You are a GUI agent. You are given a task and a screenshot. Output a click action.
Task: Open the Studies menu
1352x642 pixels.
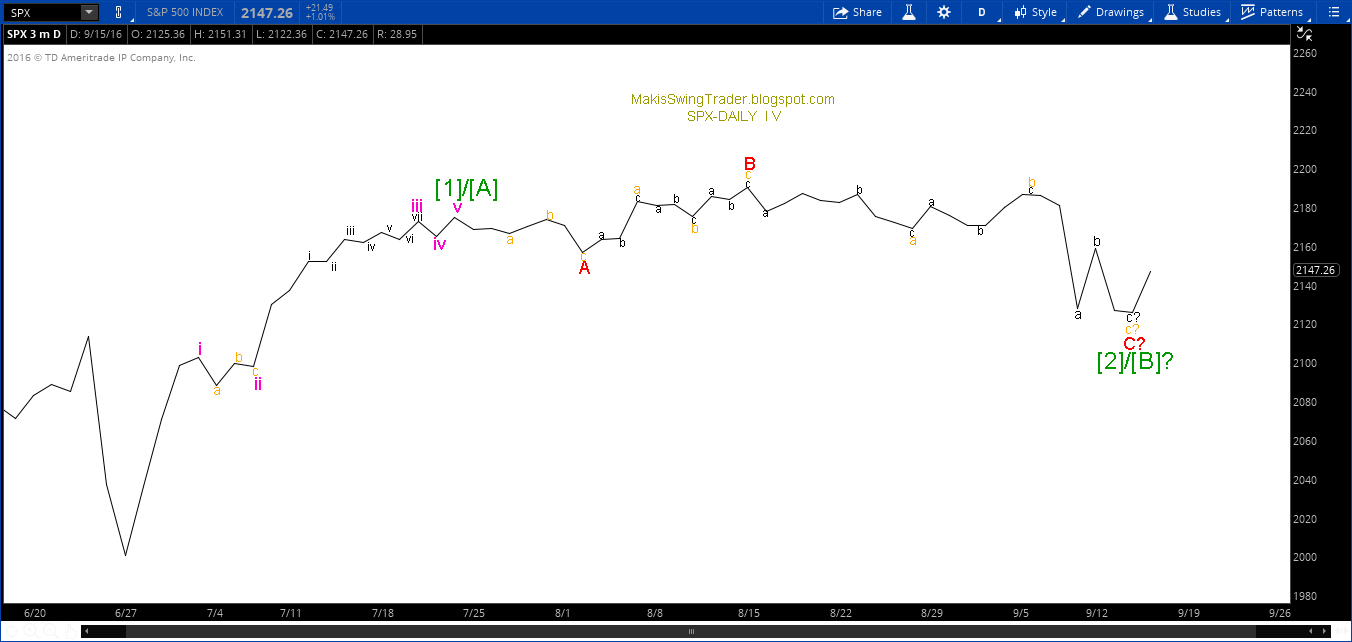(1192, 12)
